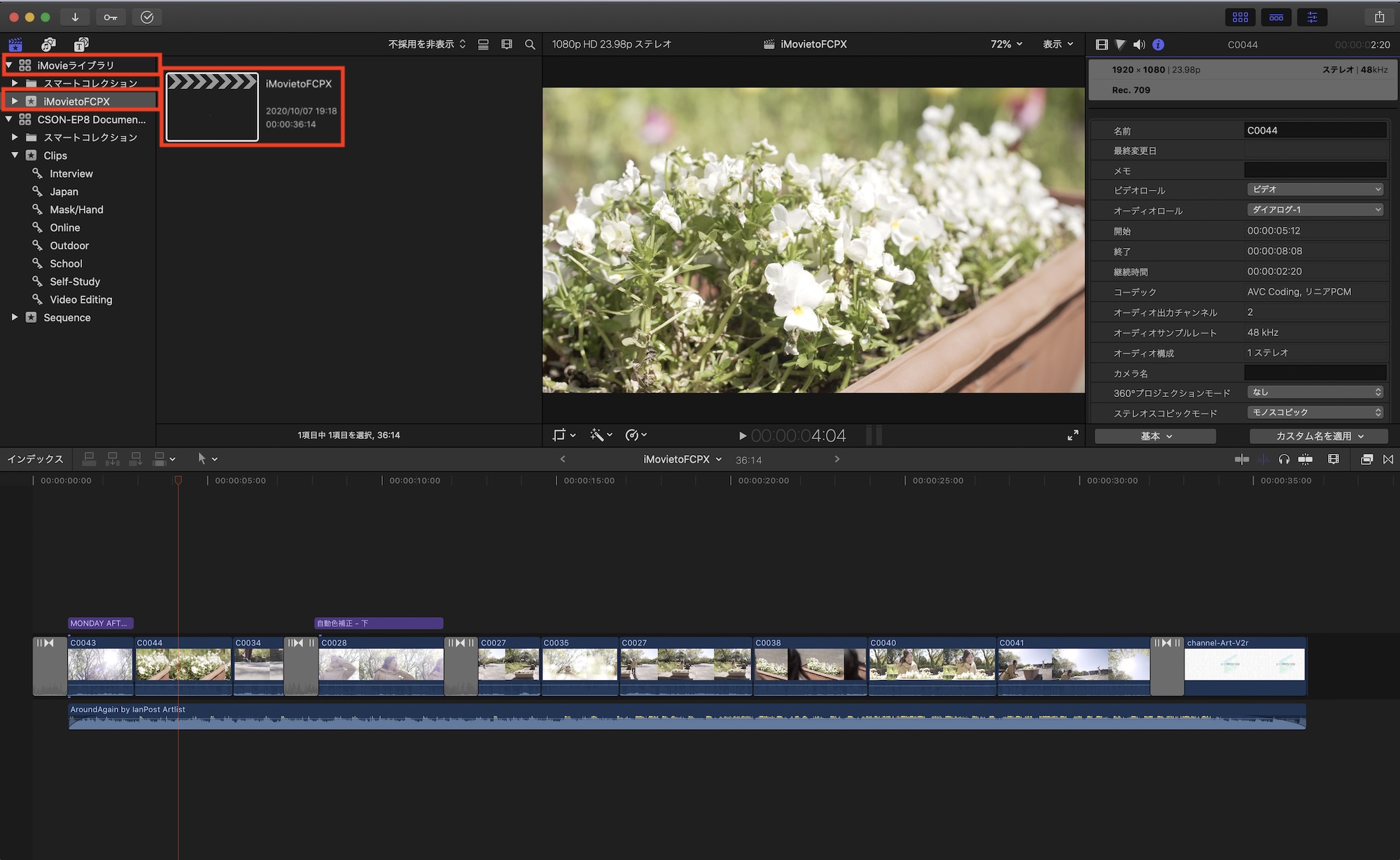Screen dimensions: 1400x860
Task: Open the Transitions browser icon
Action: 1388,459
